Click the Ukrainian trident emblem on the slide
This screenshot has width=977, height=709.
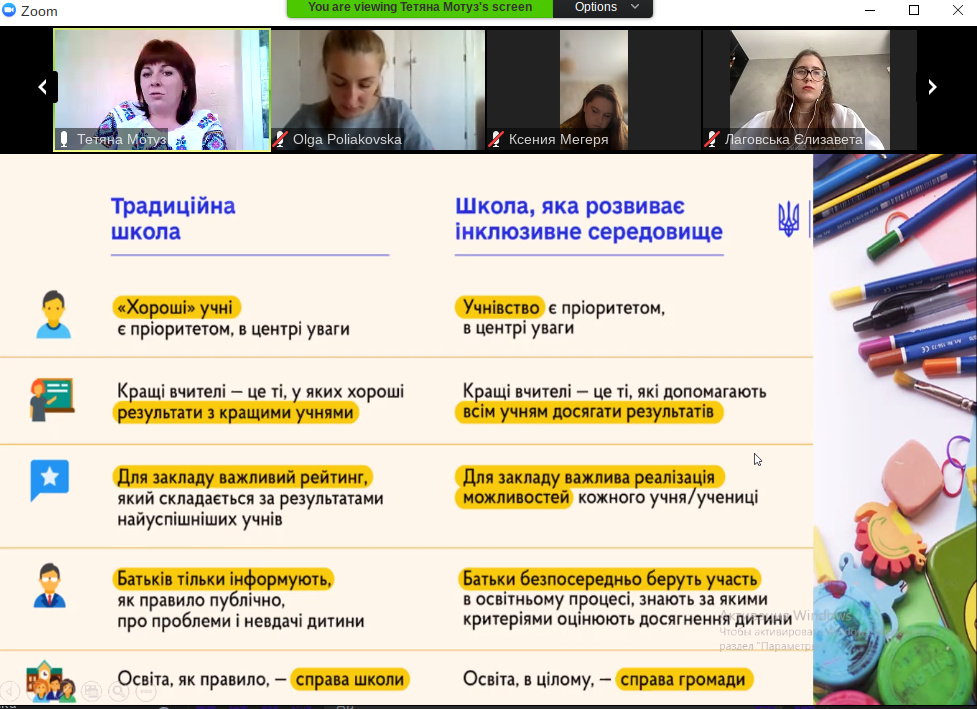[788, 219]
